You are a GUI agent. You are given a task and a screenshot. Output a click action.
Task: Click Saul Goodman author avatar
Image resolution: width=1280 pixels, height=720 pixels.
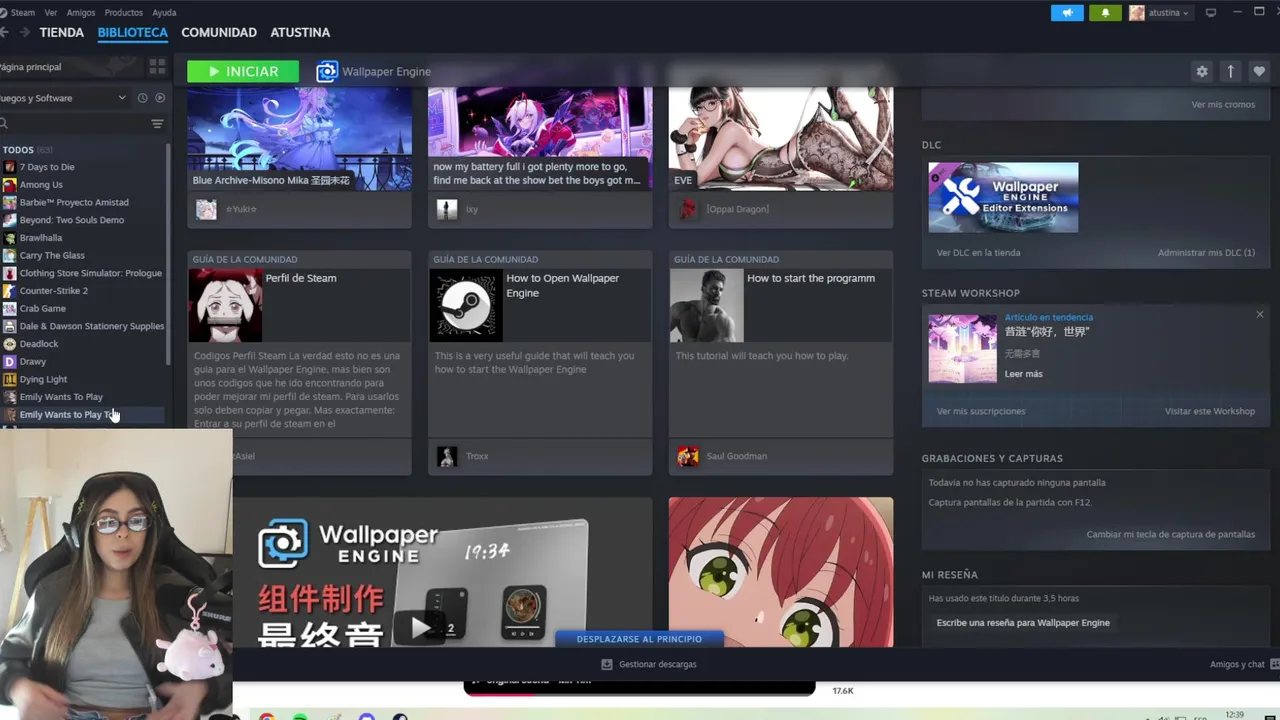688,456
